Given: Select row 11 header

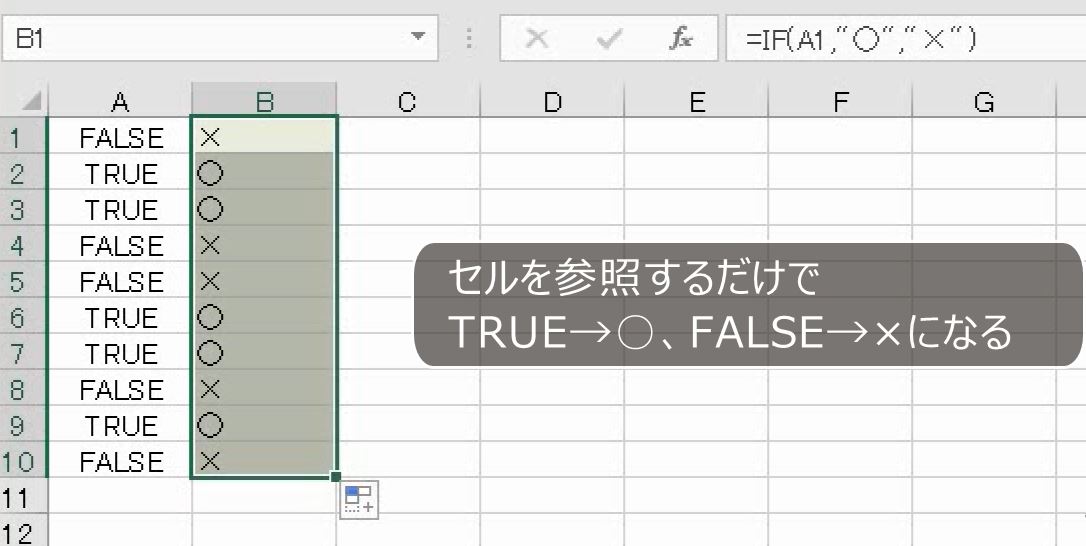Looking at the screenshot, I should point(24,495).
